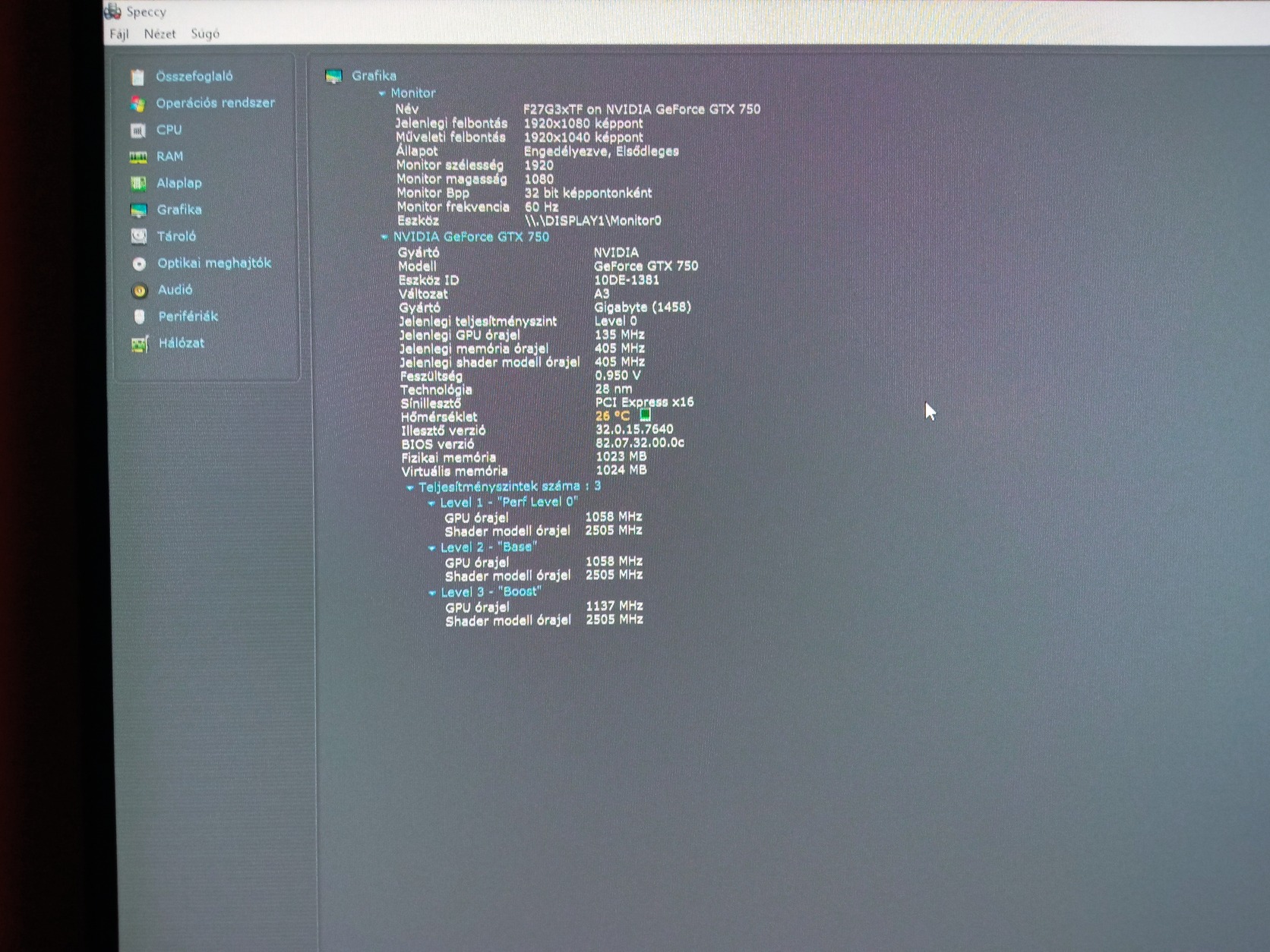
Task: Click the 26 °C temperature reading
Action: tap(613, 416)
